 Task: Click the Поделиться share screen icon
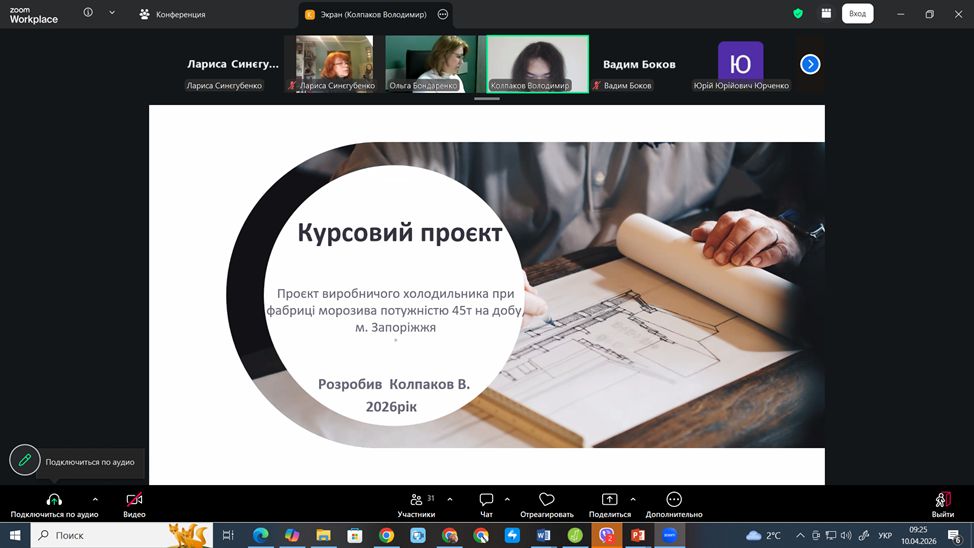pyautogui.click(x=609, y=500)
